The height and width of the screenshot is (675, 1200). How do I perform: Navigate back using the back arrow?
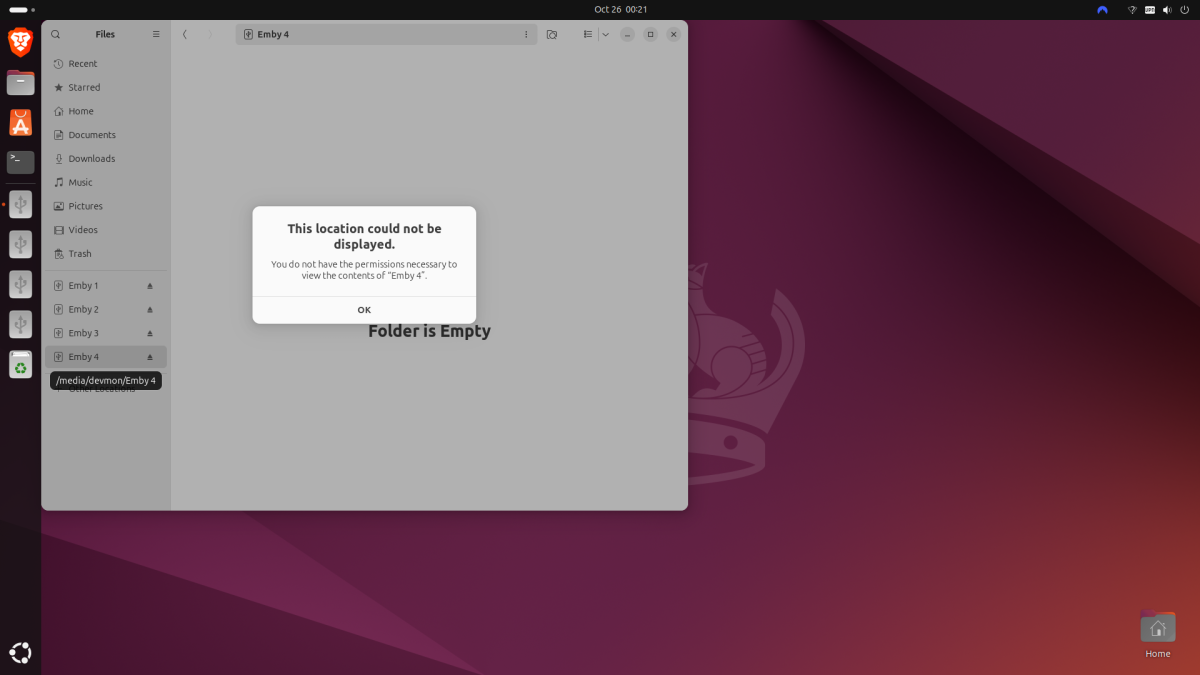pos(185,33)
